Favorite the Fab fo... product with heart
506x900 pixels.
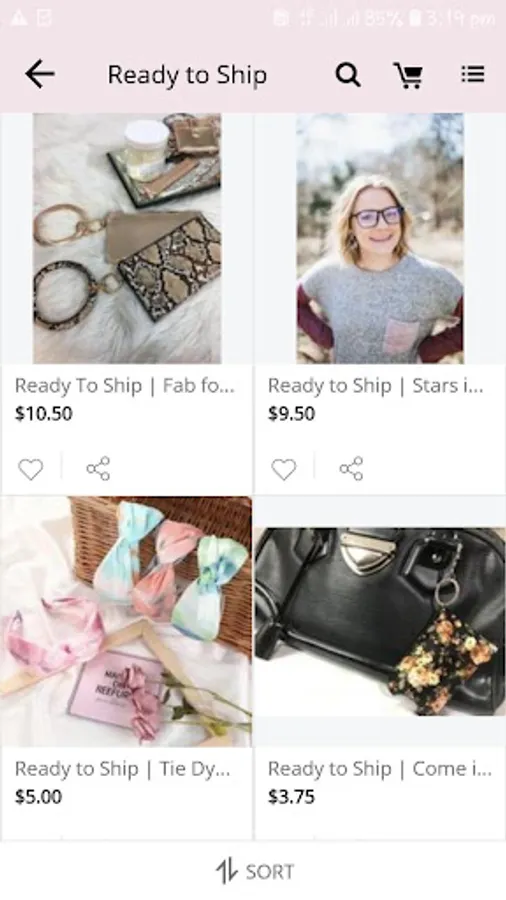point(30,469)
